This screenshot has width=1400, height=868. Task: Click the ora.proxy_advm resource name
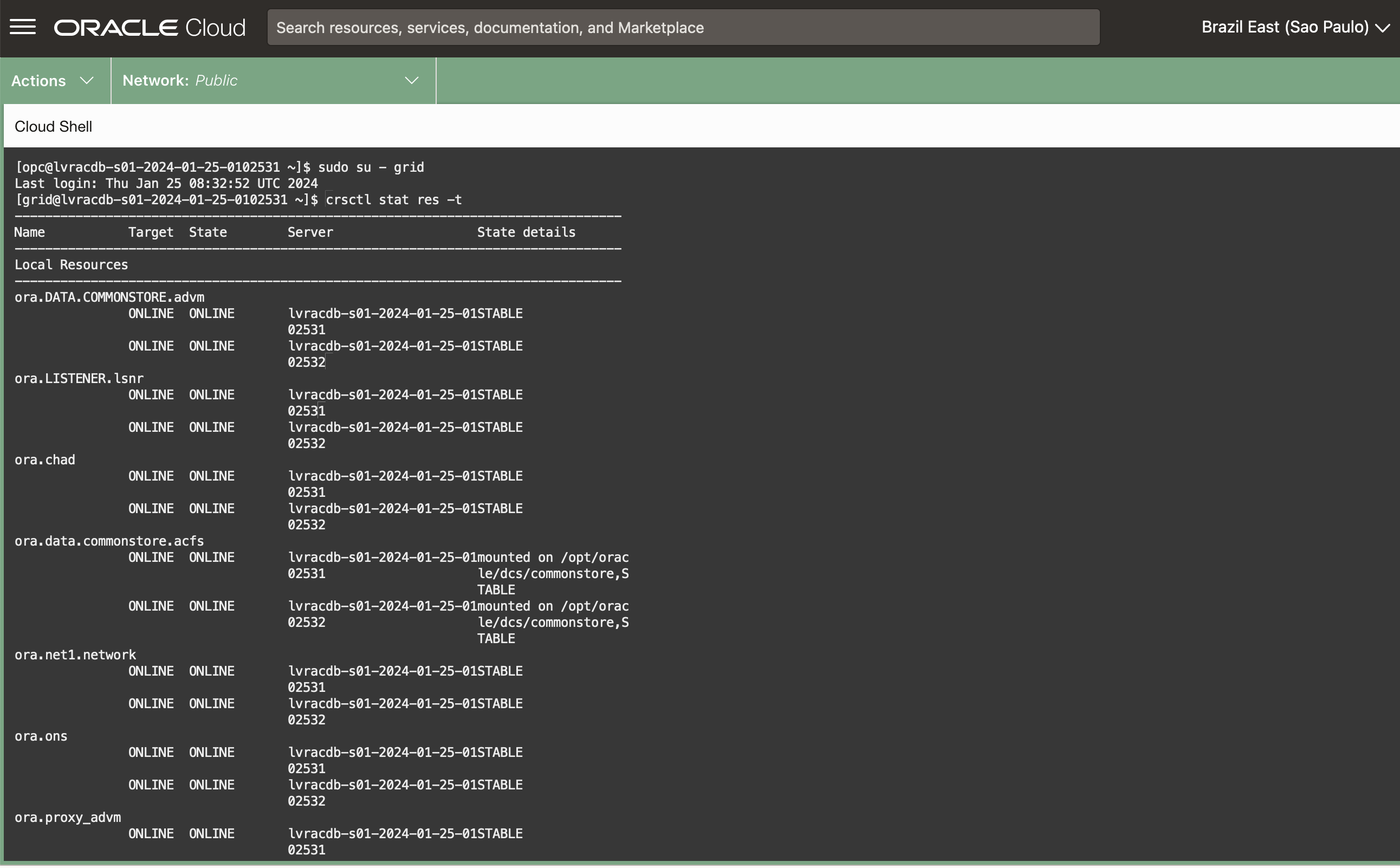click(68, 818)
